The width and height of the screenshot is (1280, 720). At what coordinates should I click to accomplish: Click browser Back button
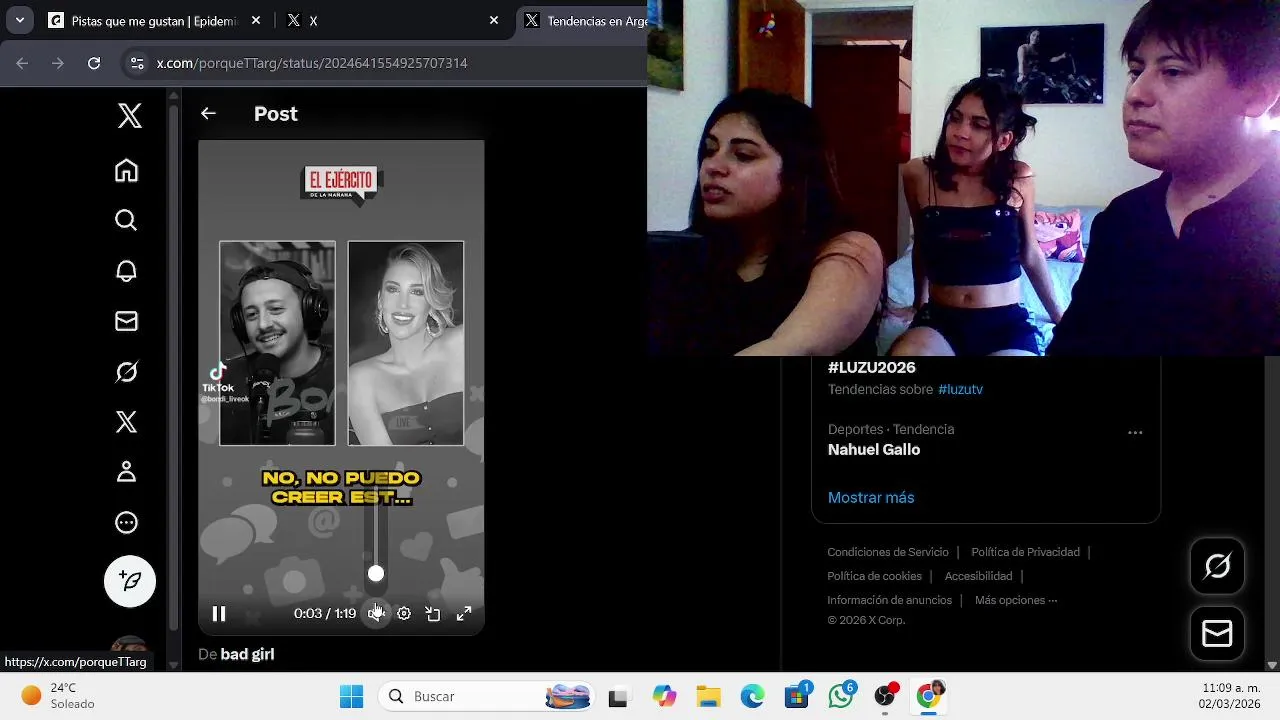pos(22,63)
